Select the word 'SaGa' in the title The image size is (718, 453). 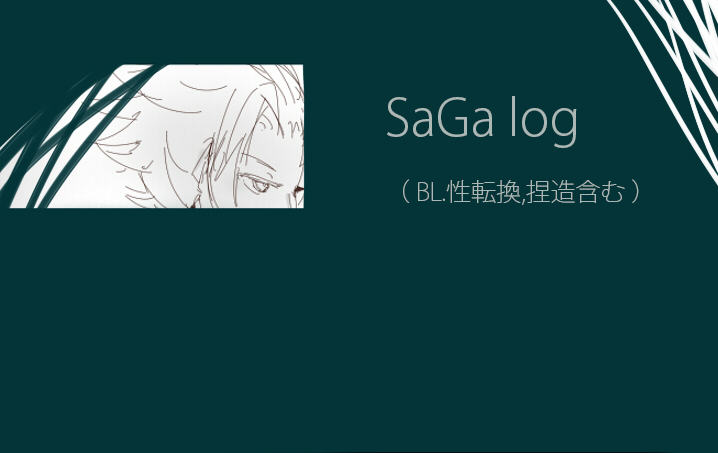pos(440,117)
